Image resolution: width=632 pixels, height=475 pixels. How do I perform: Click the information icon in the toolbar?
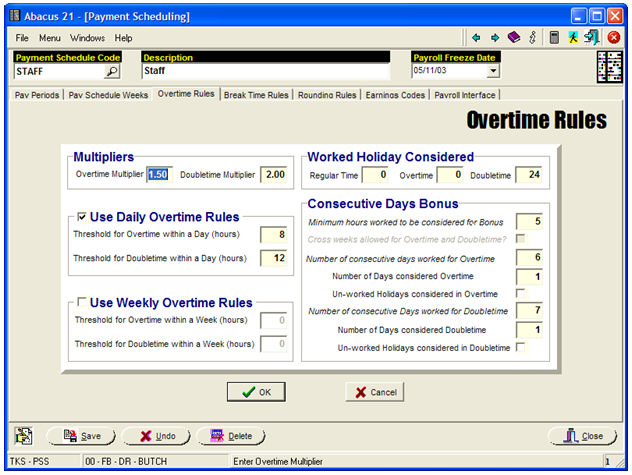(x=532, y=37)
